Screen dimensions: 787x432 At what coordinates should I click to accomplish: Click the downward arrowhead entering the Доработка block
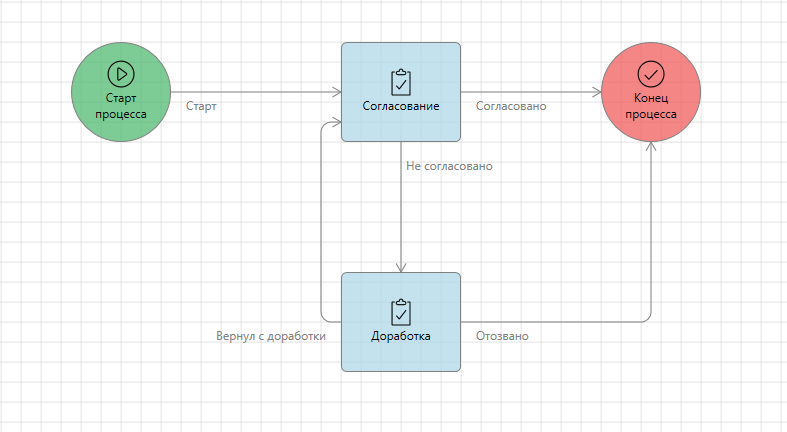point(401,267)
